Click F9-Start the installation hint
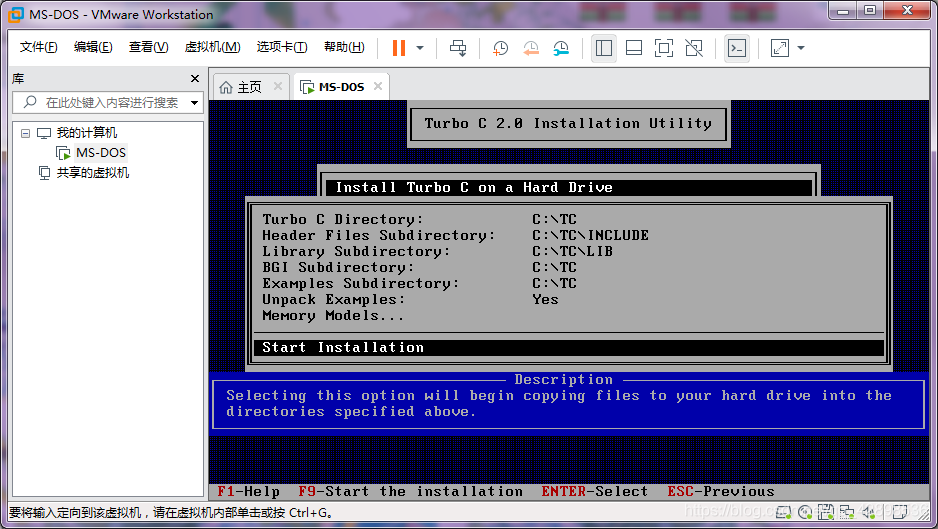The image size is (938, 529). 410,492
